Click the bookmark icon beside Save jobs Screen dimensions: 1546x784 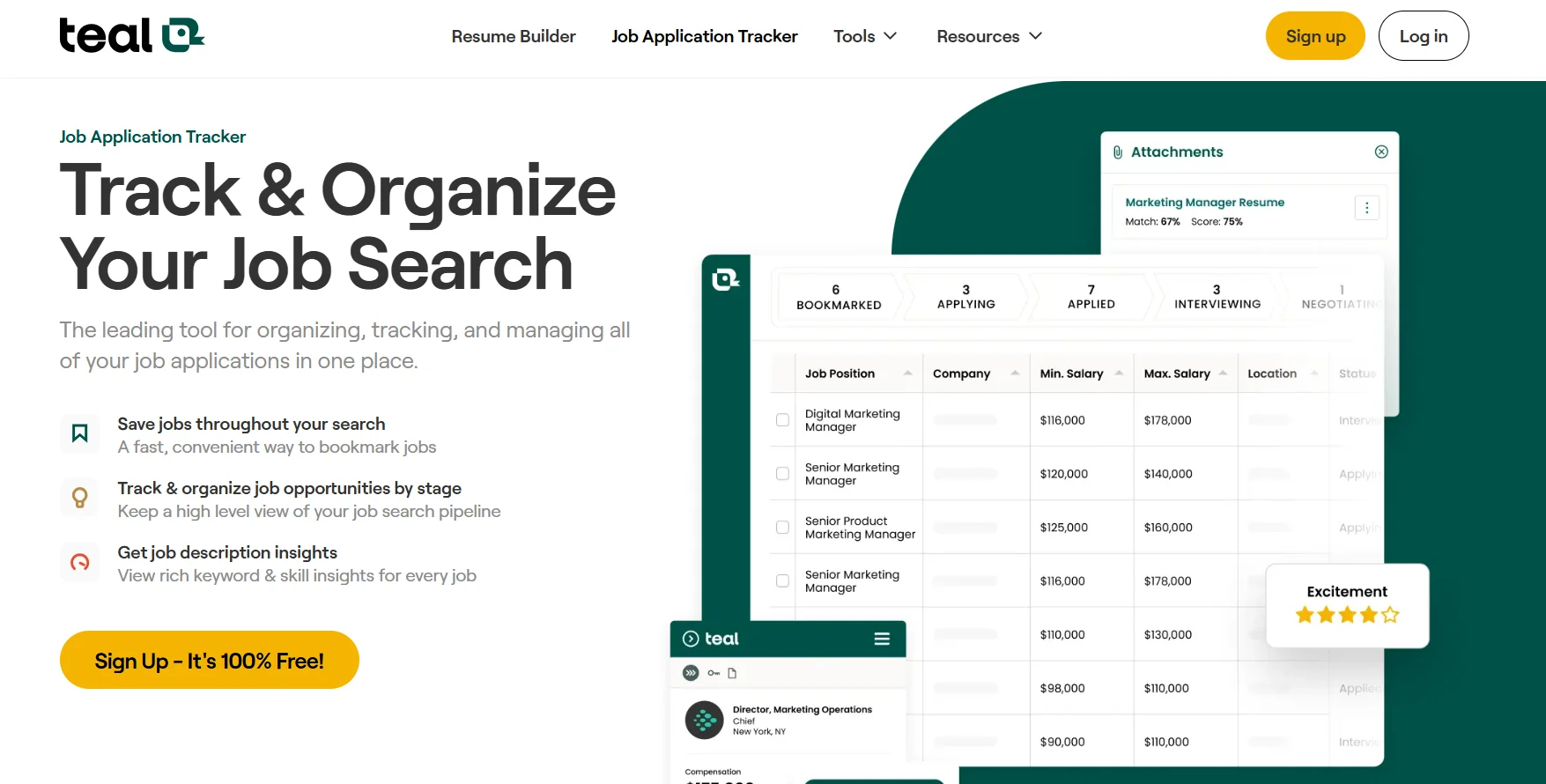79,433
